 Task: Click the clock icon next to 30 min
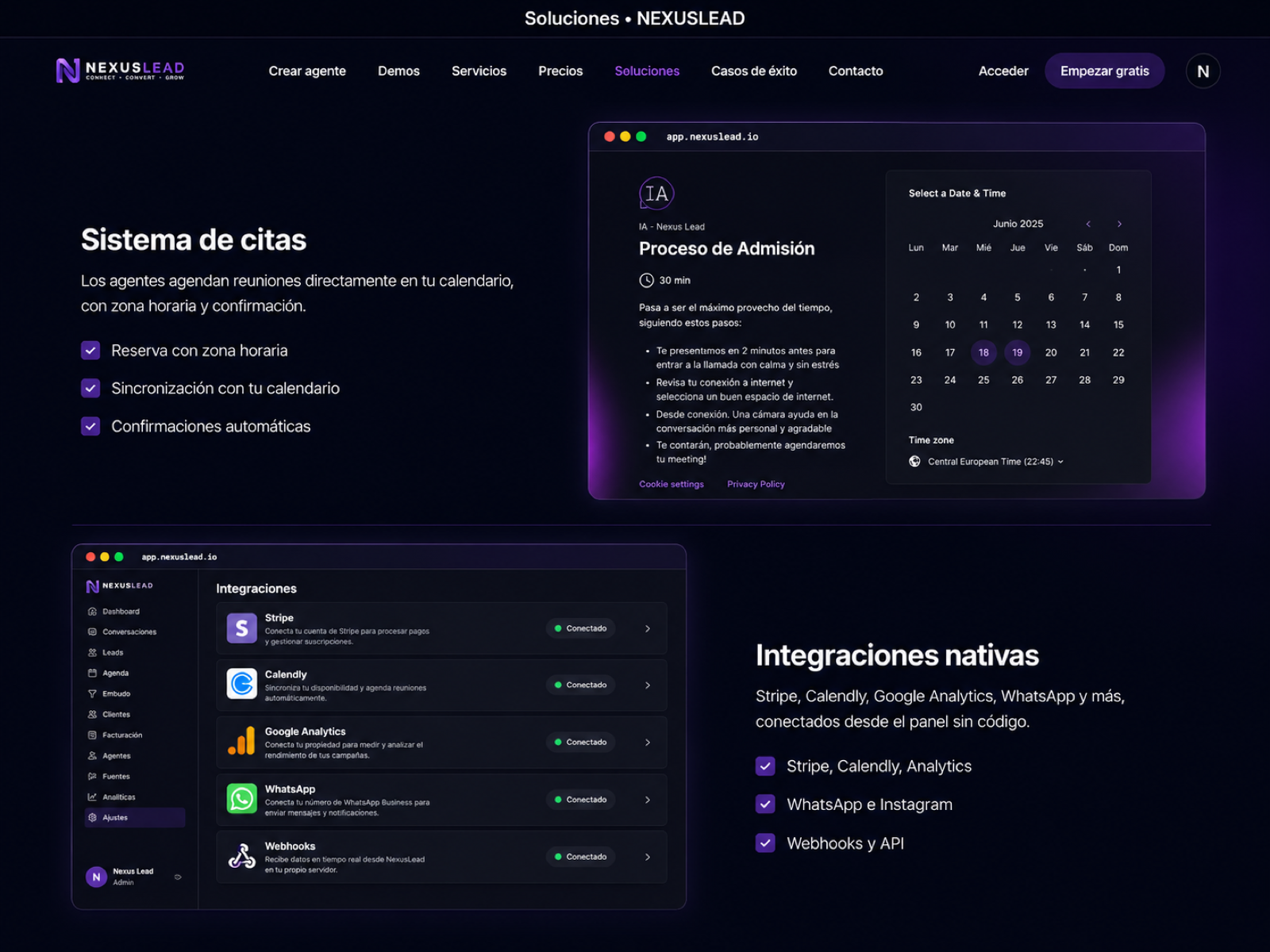pyautogui.click(x=646, y=280)
